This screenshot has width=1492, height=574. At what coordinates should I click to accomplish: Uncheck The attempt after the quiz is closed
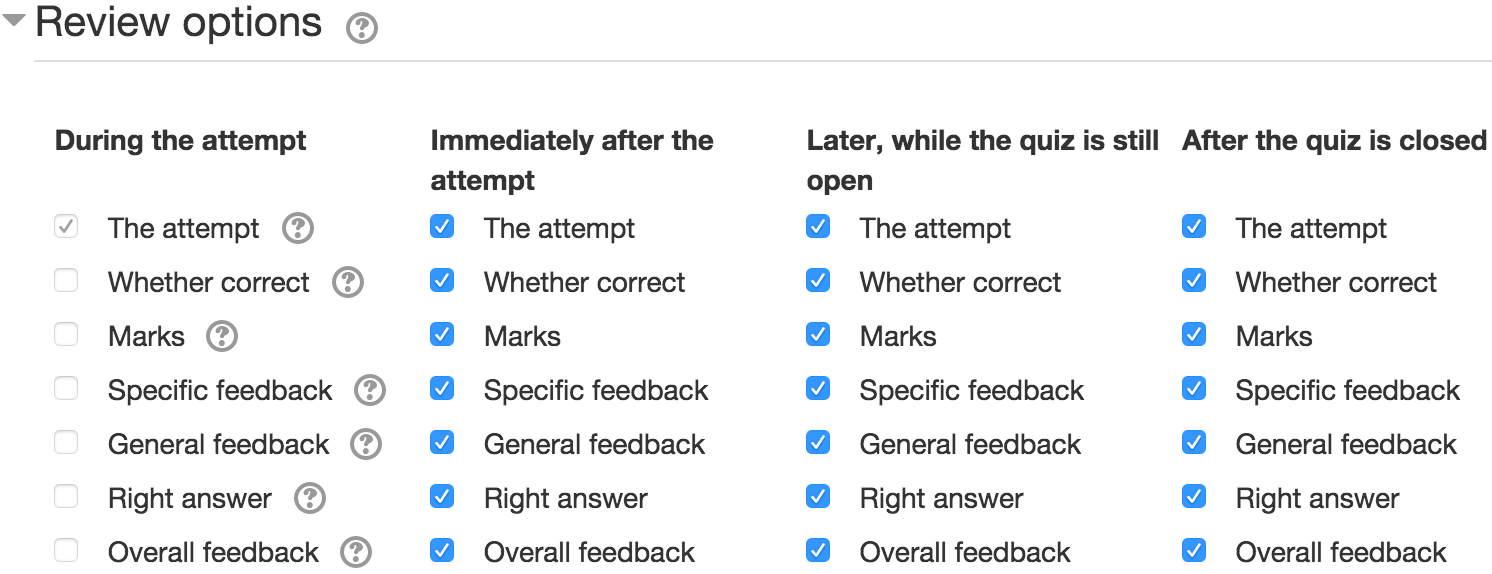pyautogui.click(x=1194, y=227)
